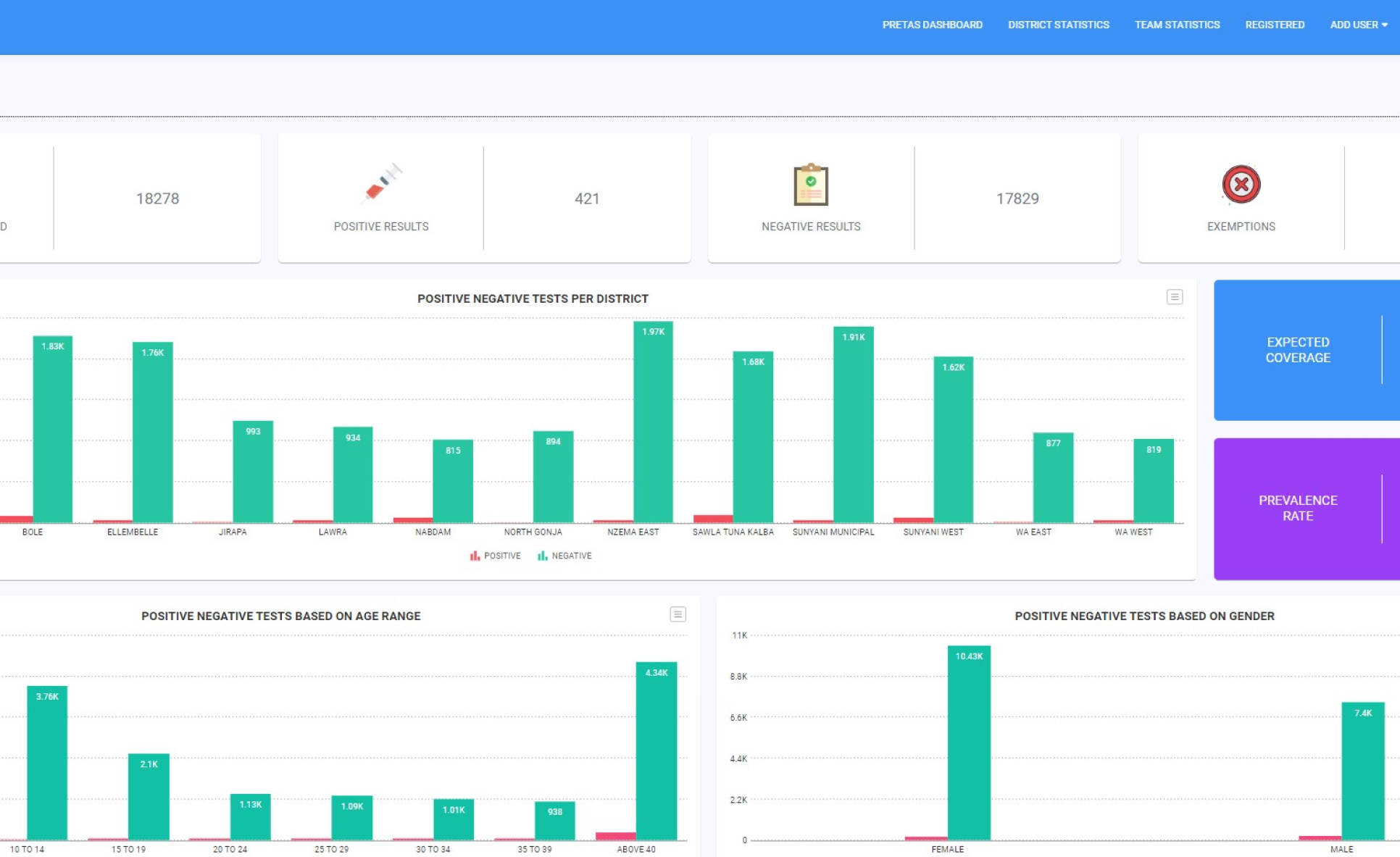Image resolution: width=1400 pixels, height=857 pixels.
Task: Select the ABOVE 40 4.34K bar
Action: coord(656,753)
